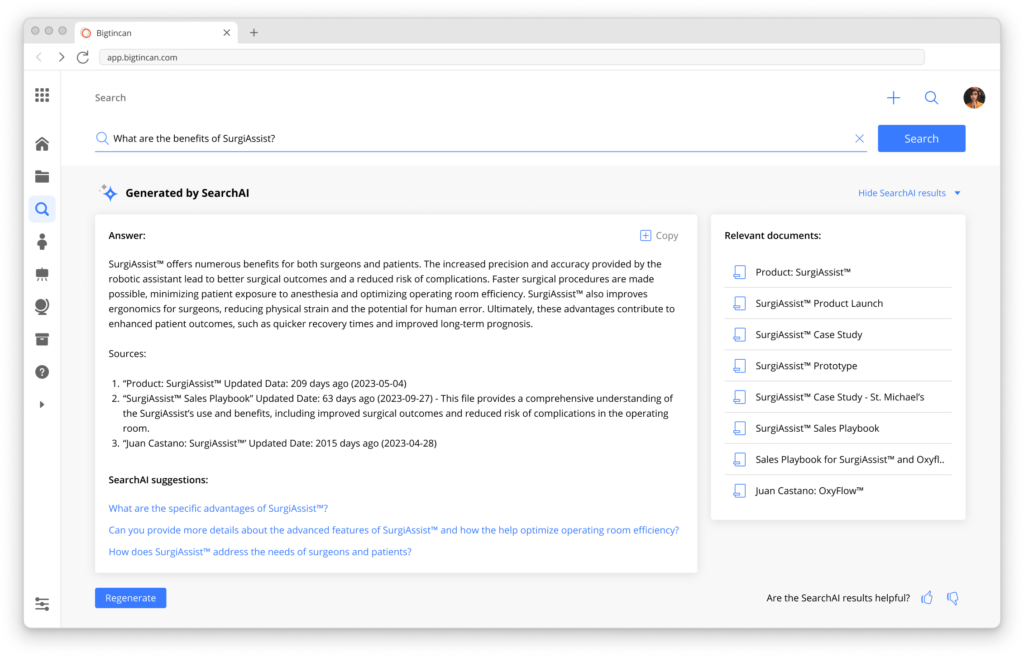Viewport: 1024px width, 657px height.
Task: Open a new browser tab
Action: [x=254, y=33]
